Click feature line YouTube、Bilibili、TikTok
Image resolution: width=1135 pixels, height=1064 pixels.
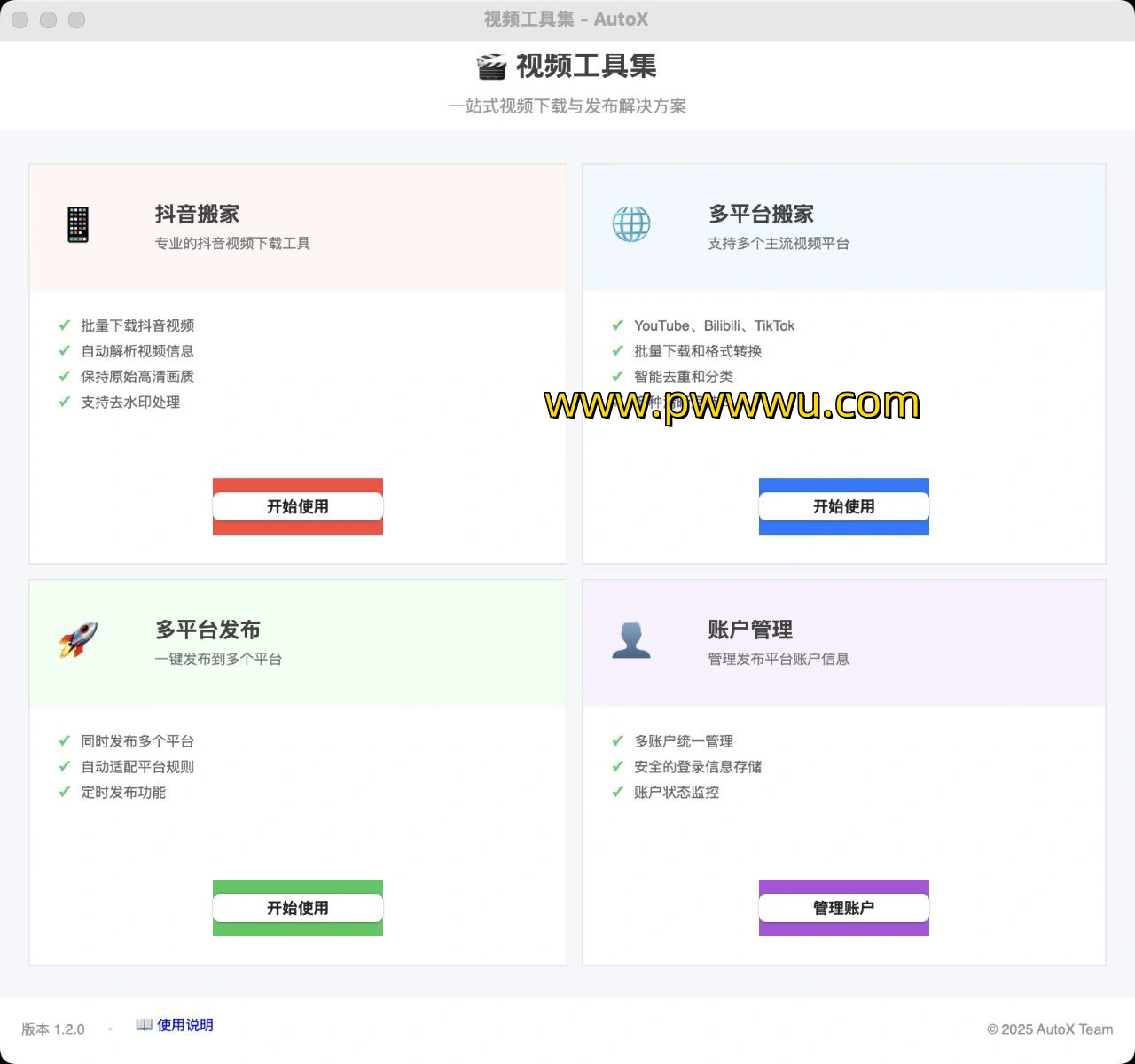click(715, 325)
